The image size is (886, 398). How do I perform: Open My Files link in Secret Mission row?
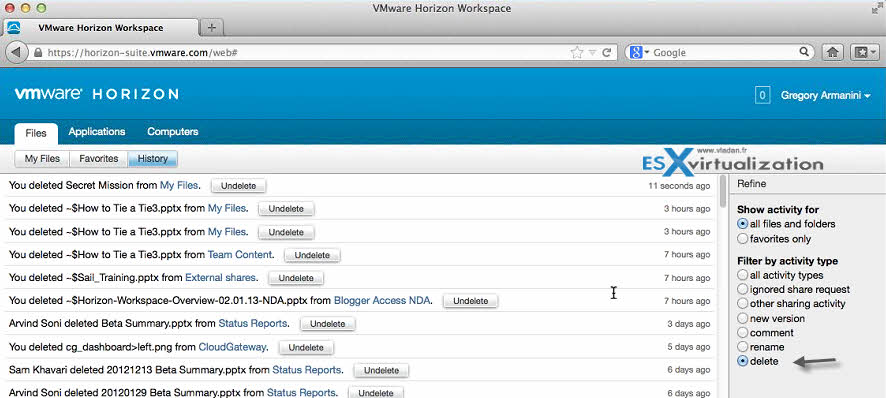point(179,185)
